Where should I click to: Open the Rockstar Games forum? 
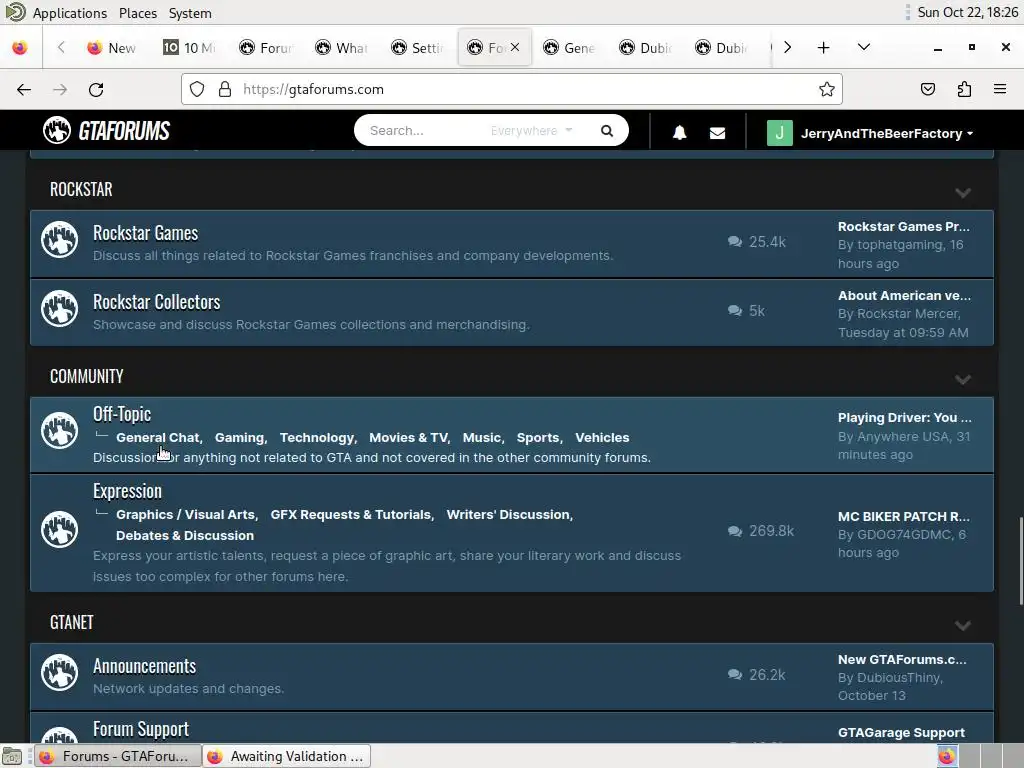pos(145,233)
